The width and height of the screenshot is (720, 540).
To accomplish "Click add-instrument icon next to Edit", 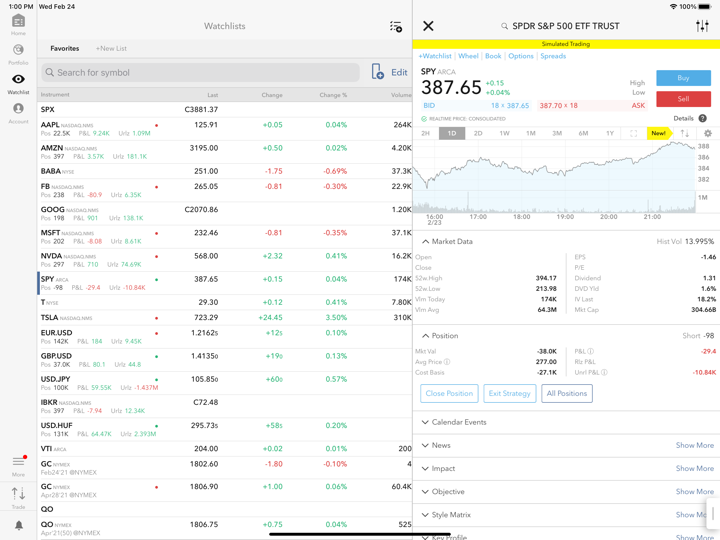I will pos(377,72).
